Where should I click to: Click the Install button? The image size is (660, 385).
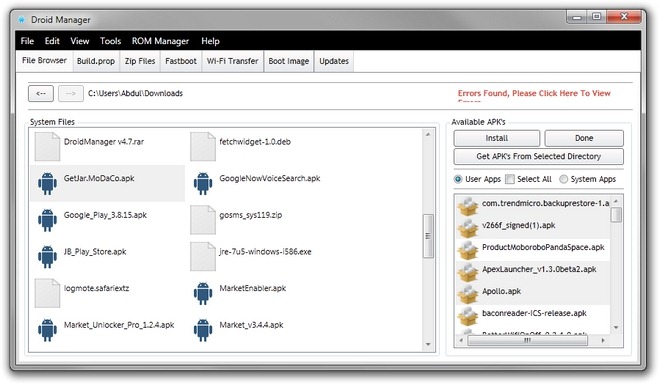[497, 138]
